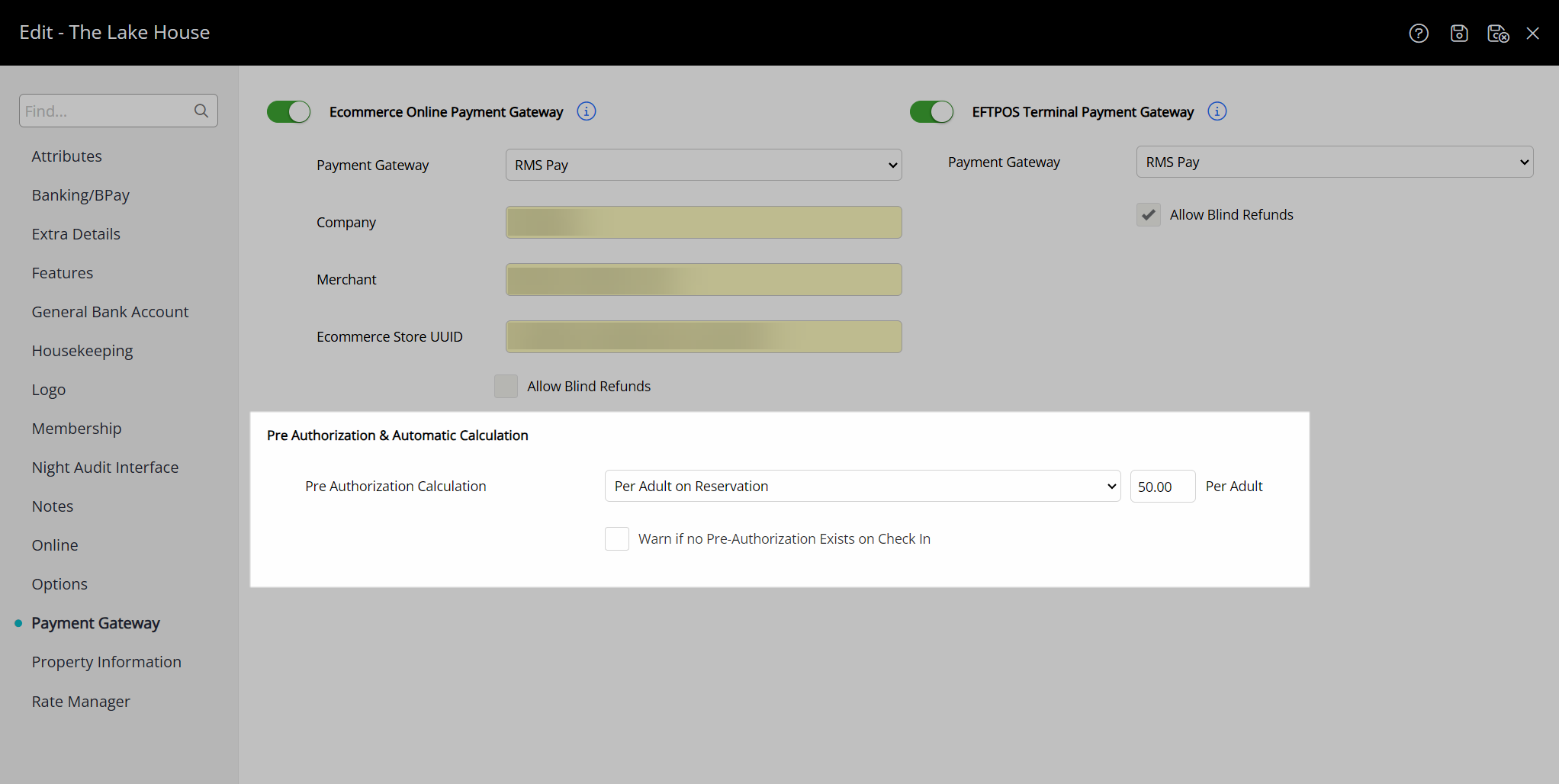Select Options in sidebar

coord(59,584)
